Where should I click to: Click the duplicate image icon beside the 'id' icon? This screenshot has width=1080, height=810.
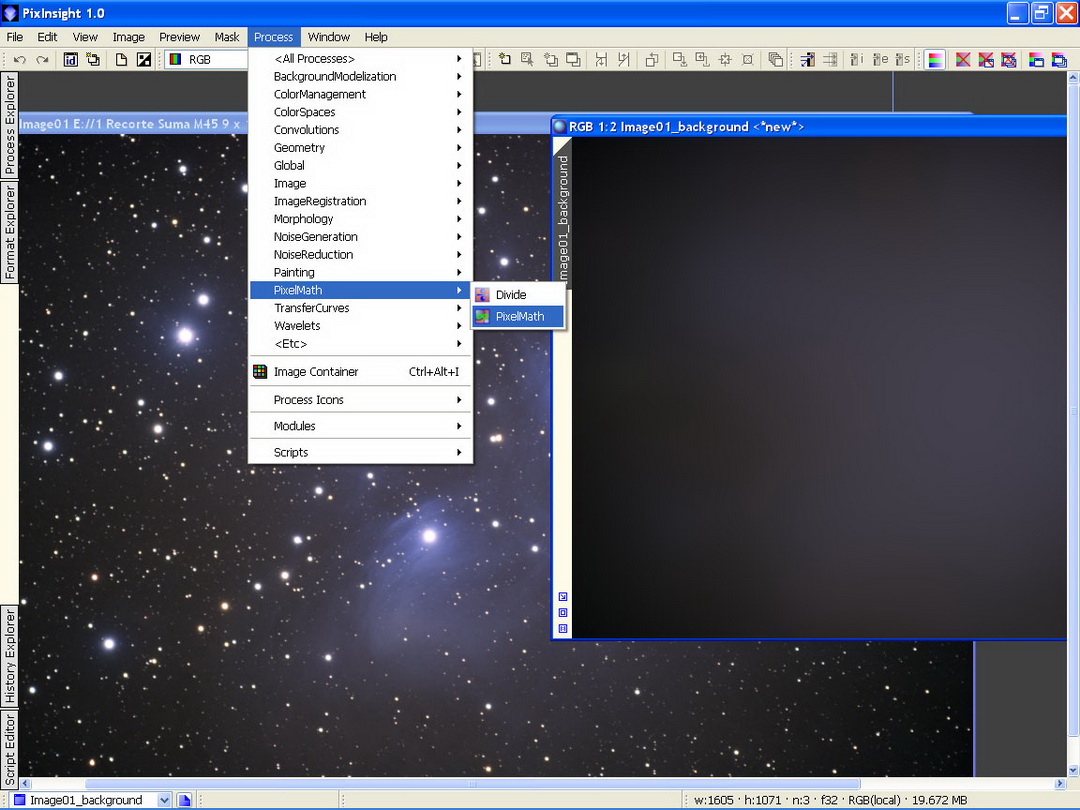tap(93, 60)
